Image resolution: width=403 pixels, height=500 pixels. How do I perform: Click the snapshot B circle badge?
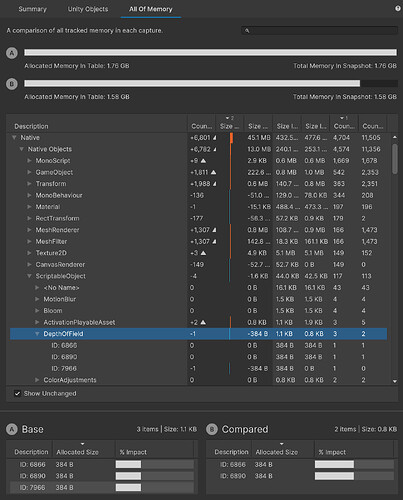12,84
